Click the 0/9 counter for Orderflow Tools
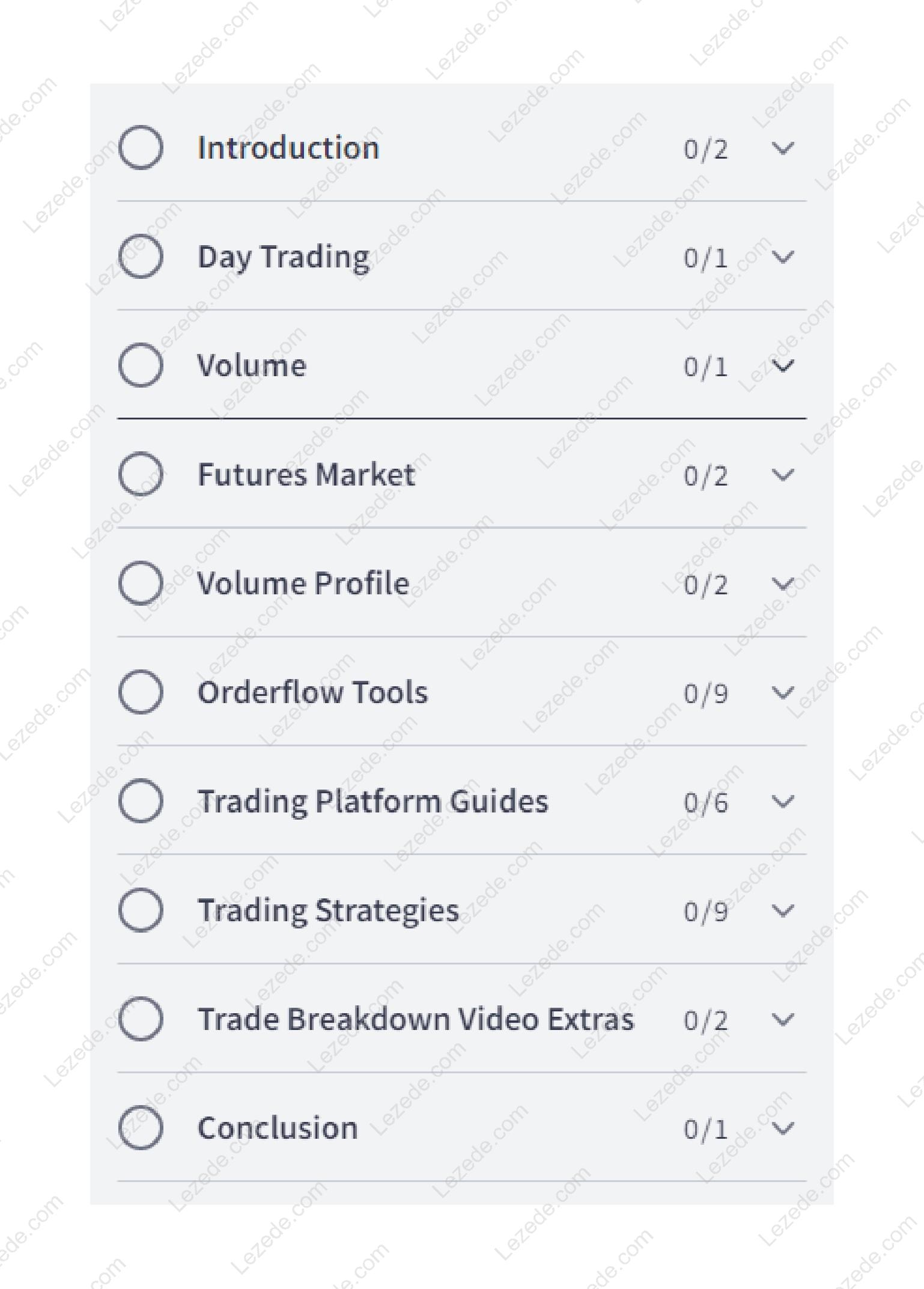The height and width of the screenshot is (1289, 924). [706, 693]
